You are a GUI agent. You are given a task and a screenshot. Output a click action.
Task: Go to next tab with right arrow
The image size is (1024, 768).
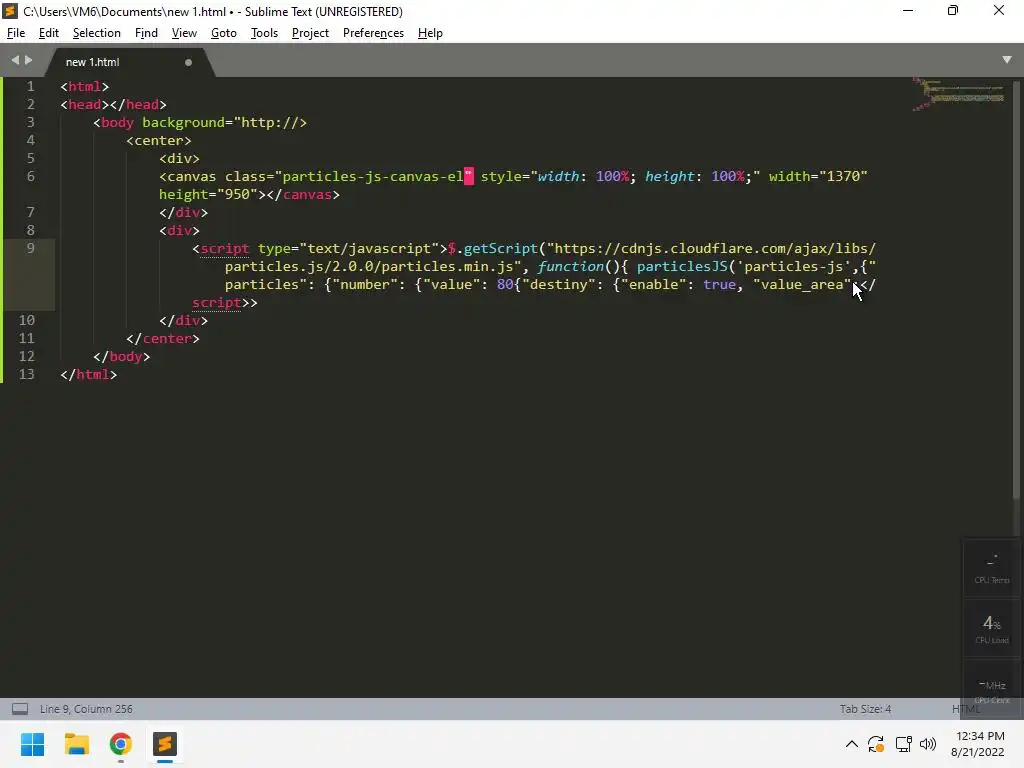pyautogui.click(x=28, y=60)
